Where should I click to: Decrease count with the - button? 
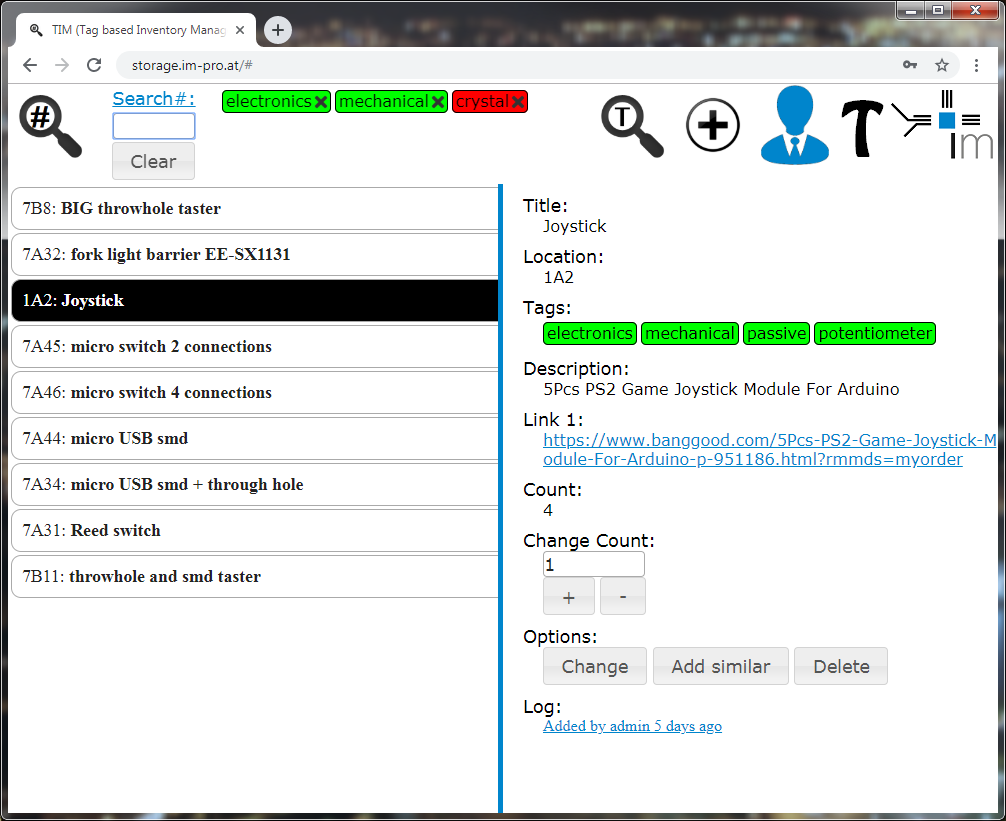click(623, 597)
